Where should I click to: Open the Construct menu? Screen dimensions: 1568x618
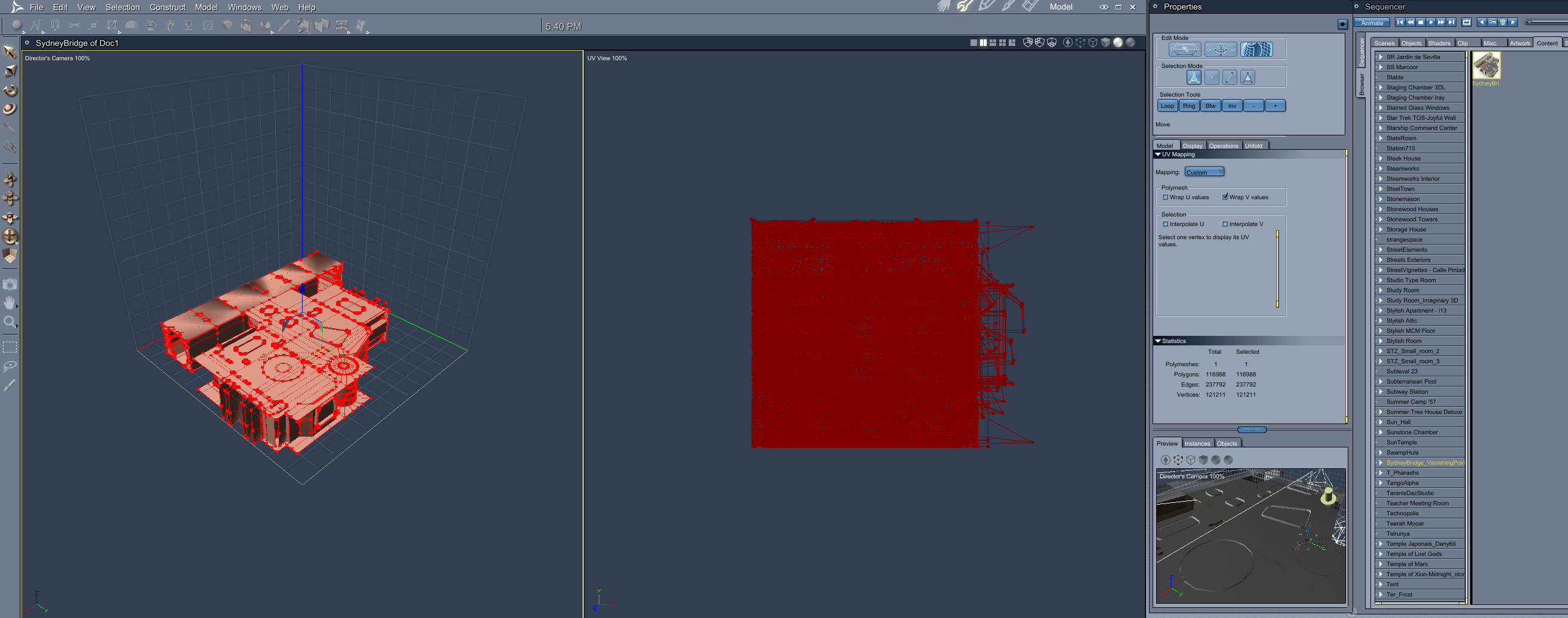[x=167, y=7]
